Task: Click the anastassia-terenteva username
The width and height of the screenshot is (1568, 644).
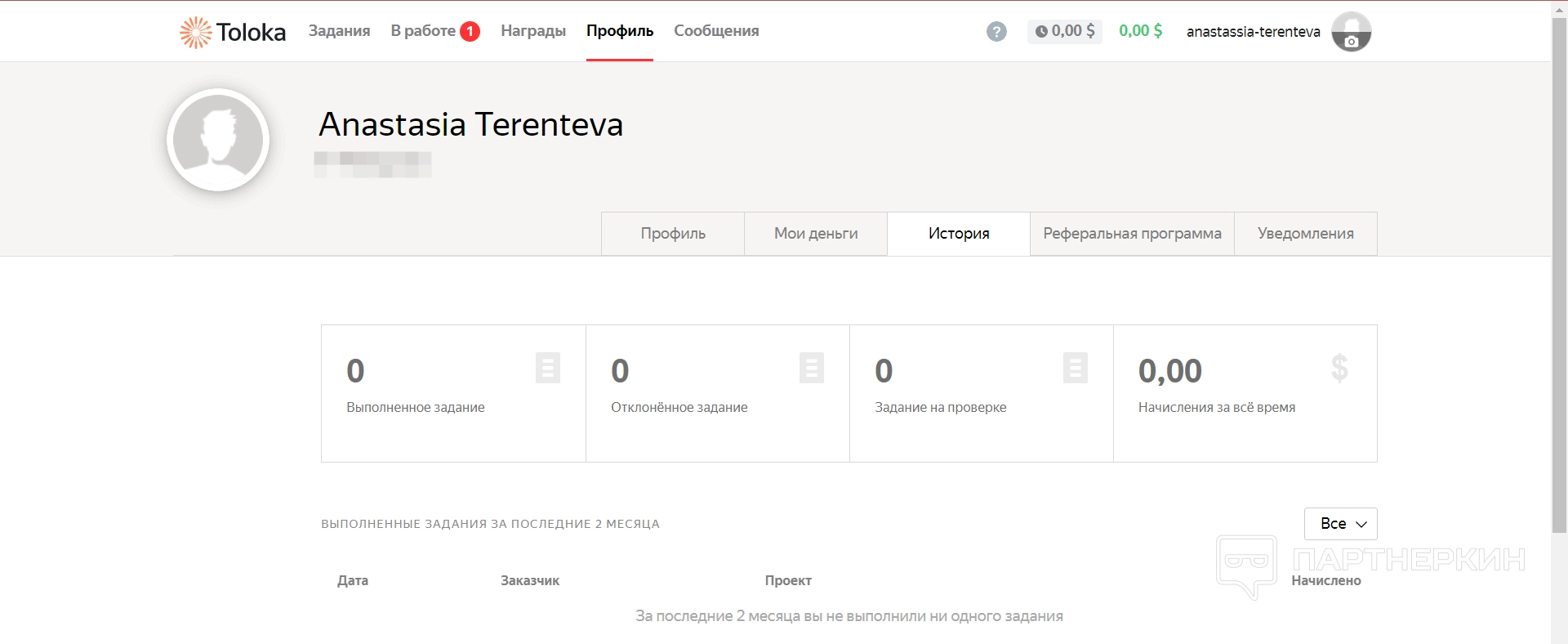Action: coord(1254,32)
